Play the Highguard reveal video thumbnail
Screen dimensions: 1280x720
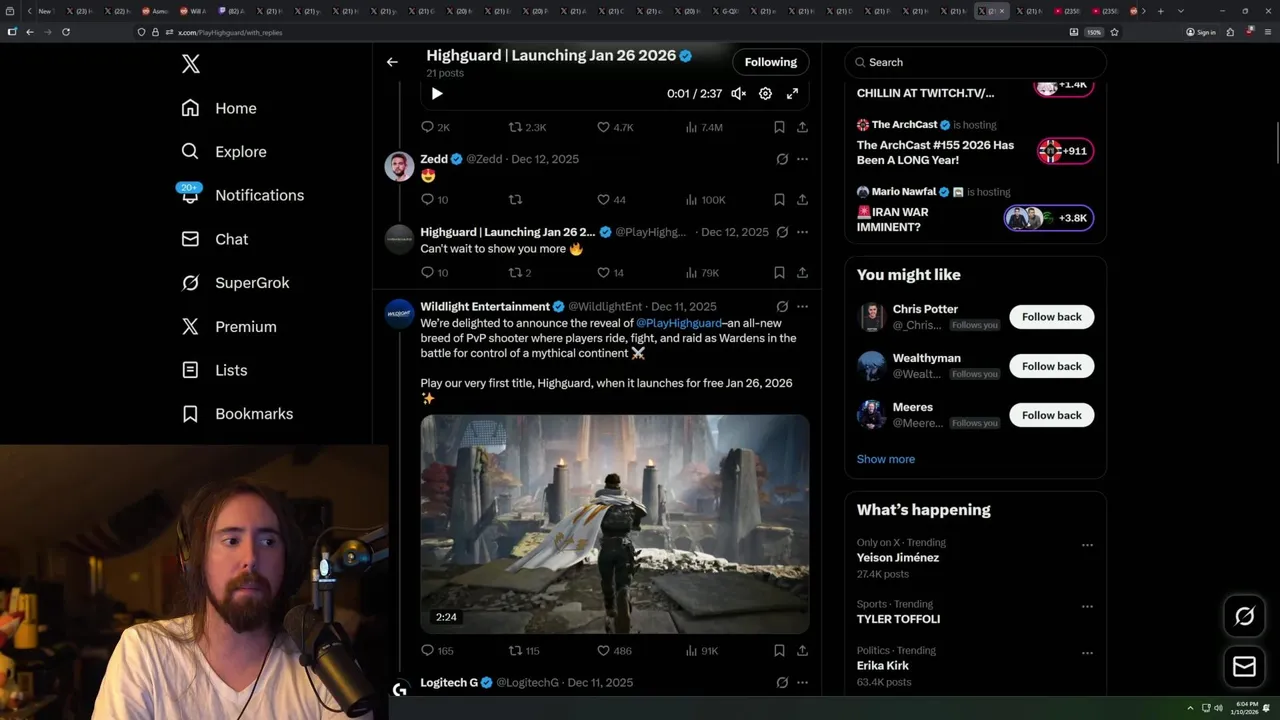click(x=614, y=524)
